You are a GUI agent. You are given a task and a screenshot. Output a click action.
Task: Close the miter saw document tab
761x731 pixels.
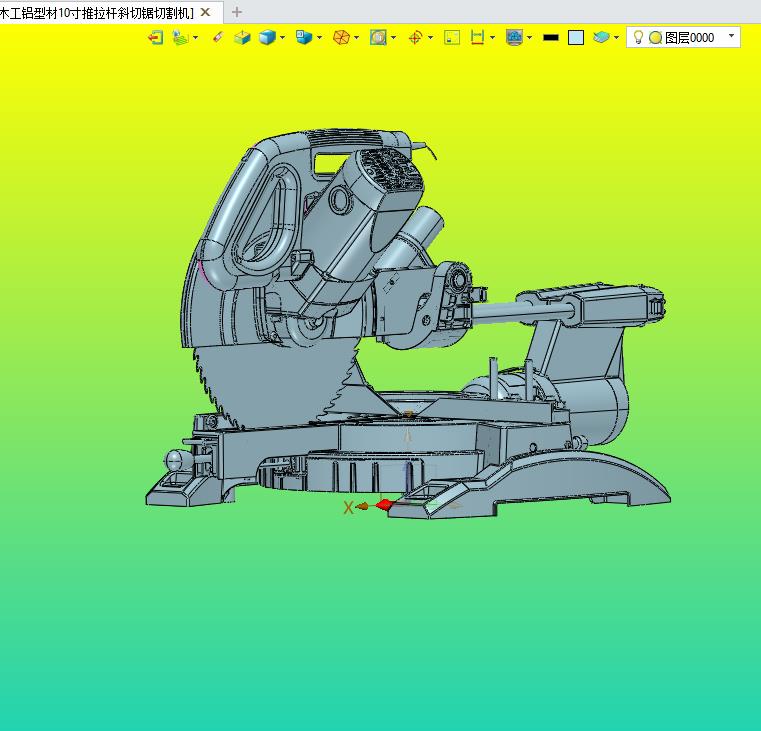[x=205, y=12]
